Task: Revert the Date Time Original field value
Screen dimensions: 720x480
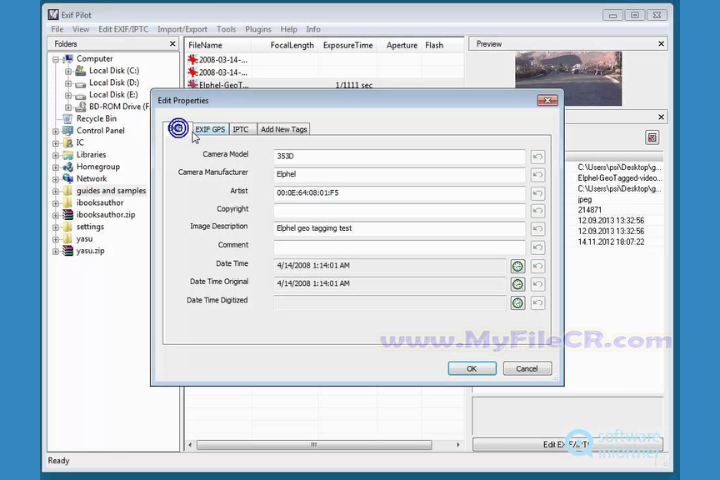Action: pyautogui.click(x=538, y=284)
